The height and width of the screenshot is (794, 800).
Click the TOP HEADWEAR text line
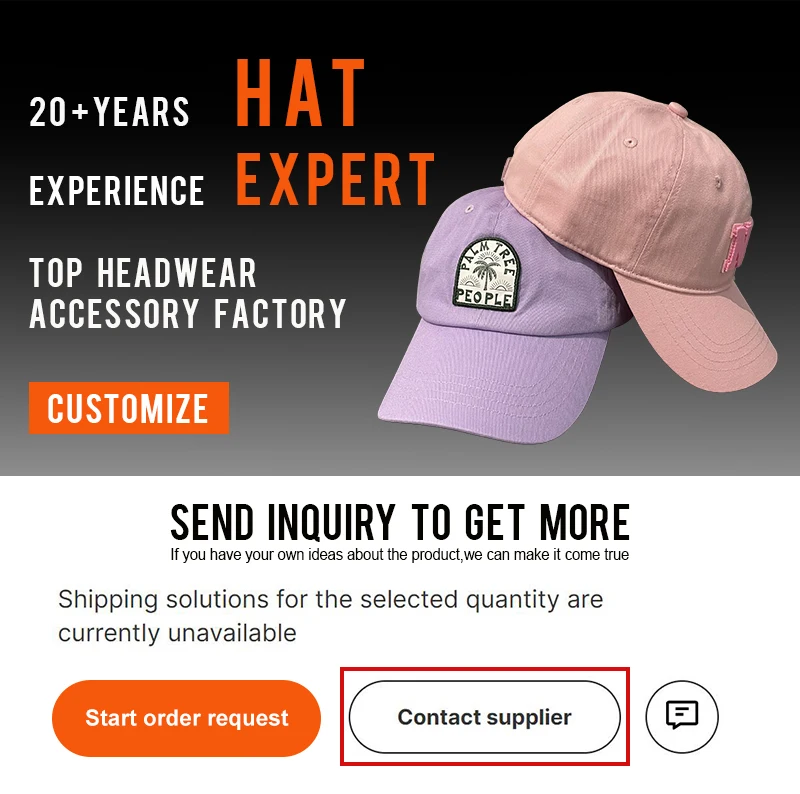point(143,273)
